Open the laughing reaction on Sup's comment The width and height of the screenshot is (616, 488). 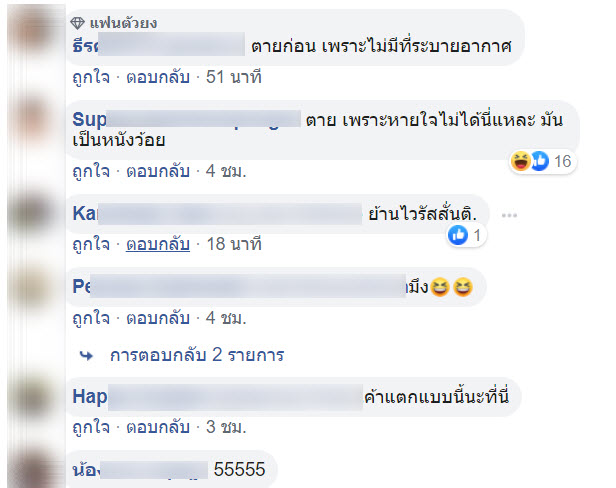[521, 161]
